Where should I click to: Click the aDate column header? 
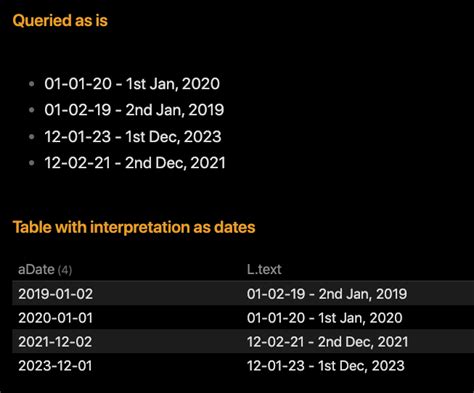(x=36, y=269)
